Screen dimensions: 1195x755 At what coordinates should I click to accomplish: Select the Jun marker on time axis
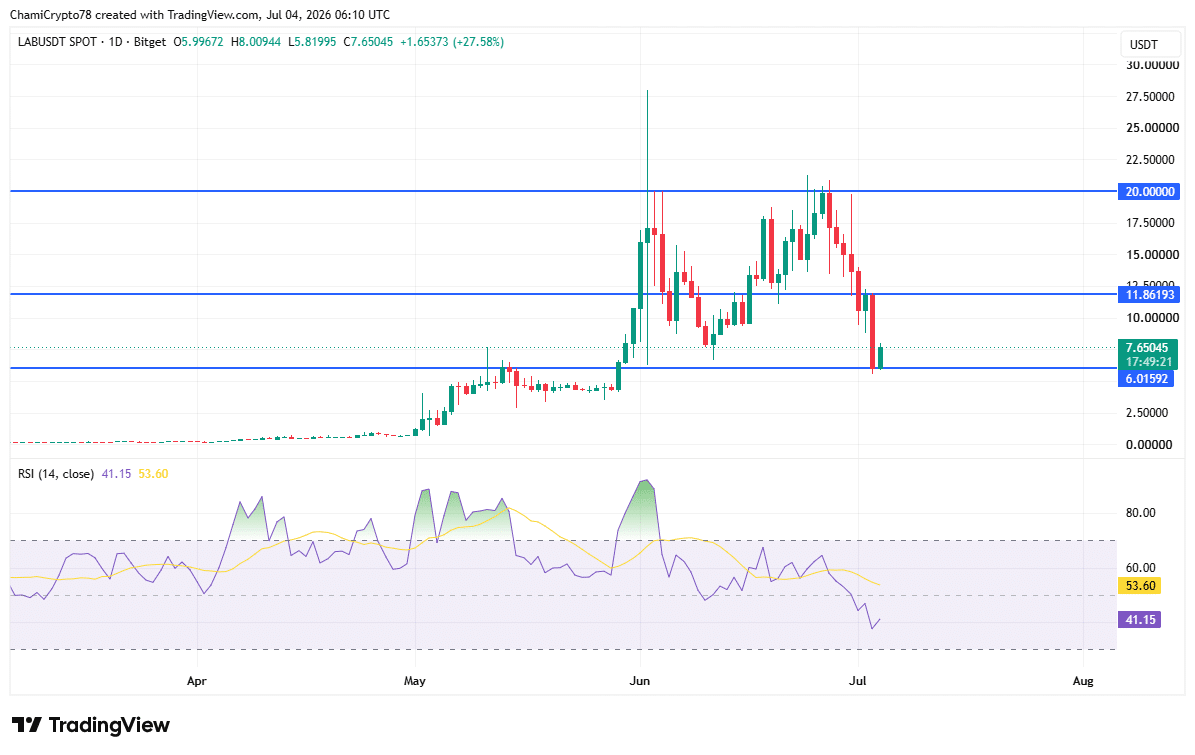(x=639, y=680)
